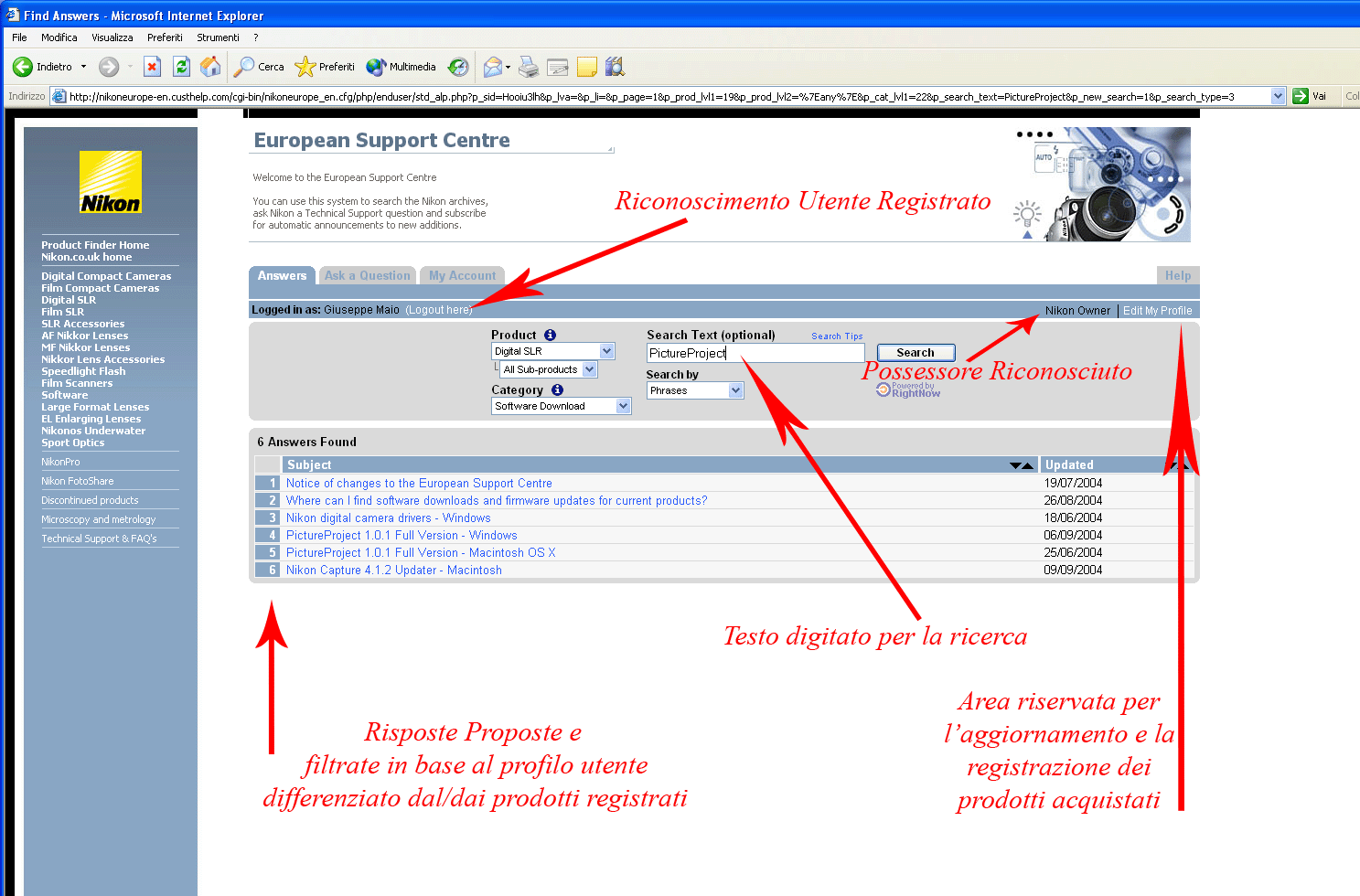The width and height of the screenshot is (1360, 896).
Task: Click the camera banner image
Action: [1101, 184]
